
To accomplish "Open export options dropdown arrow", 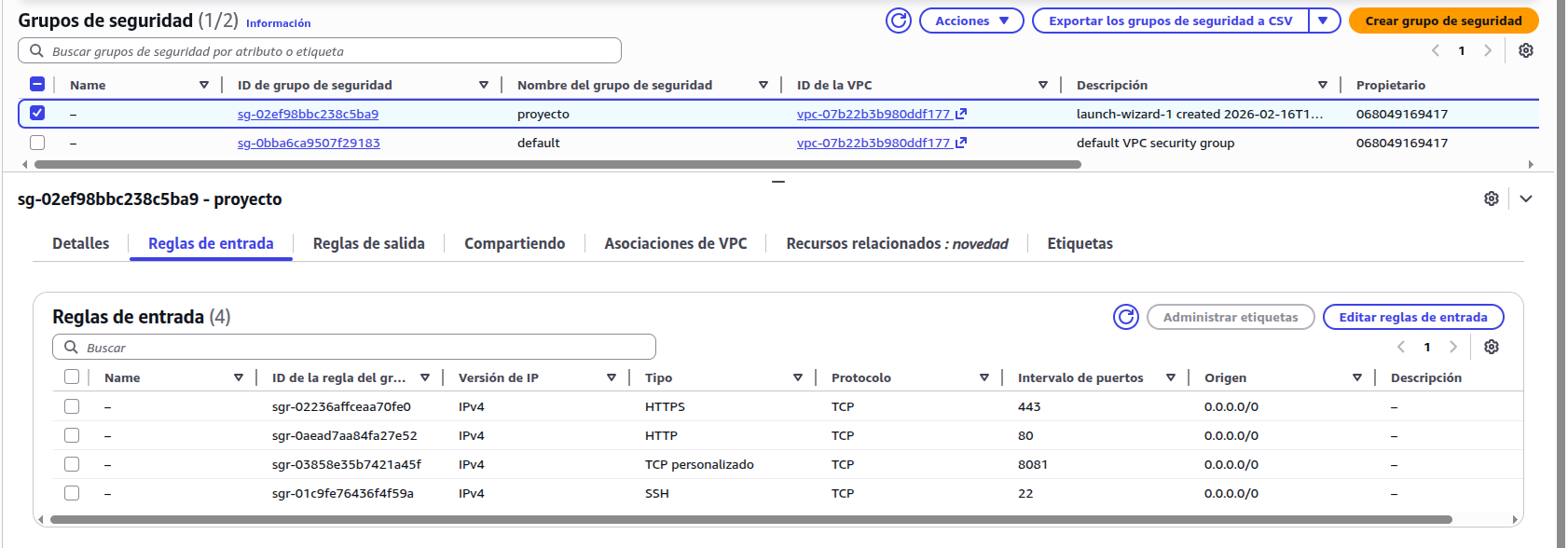I will click(x=1324, y=21).
